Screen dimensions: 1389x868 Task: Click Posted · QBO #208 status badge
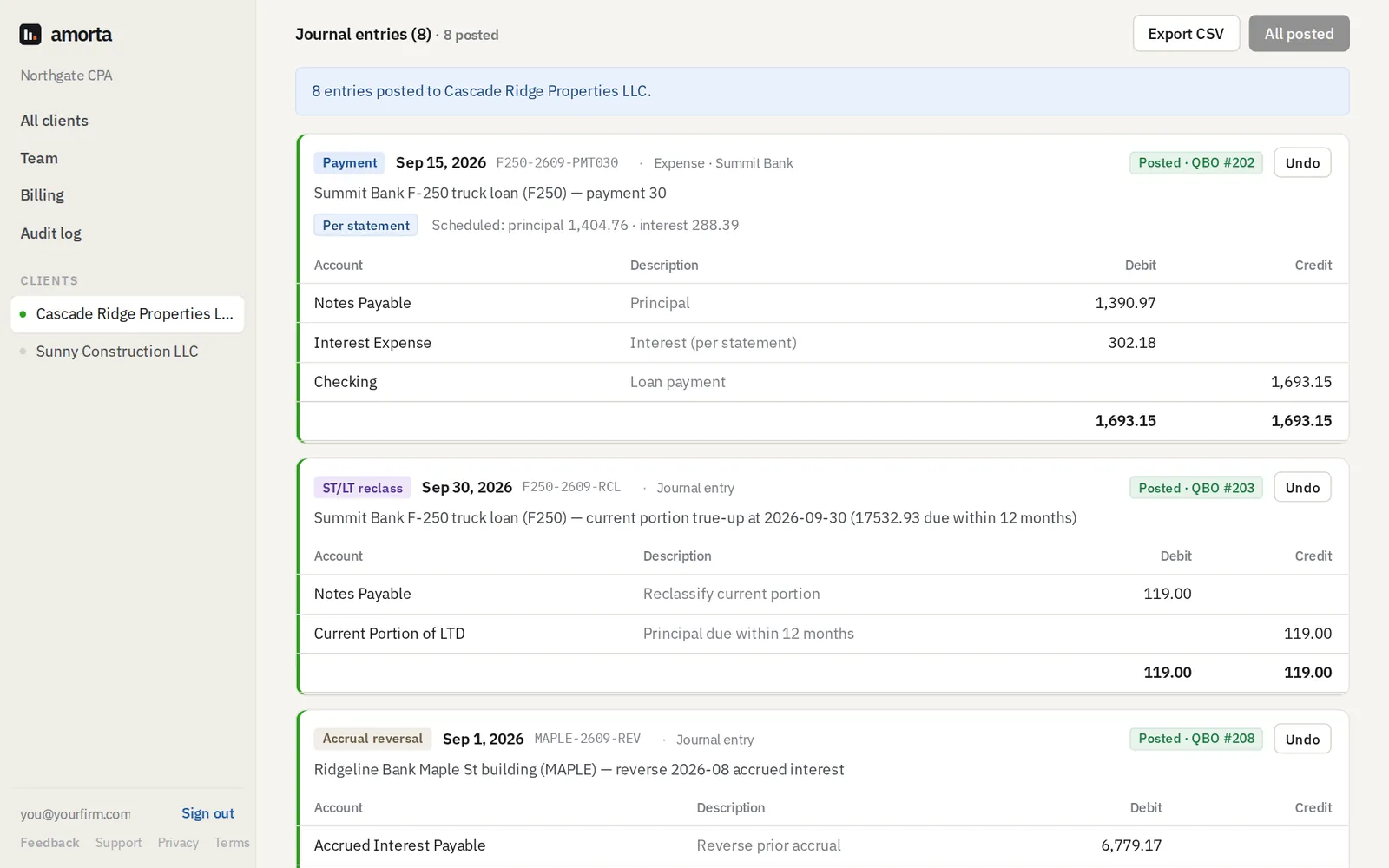tap(1196, 739)
